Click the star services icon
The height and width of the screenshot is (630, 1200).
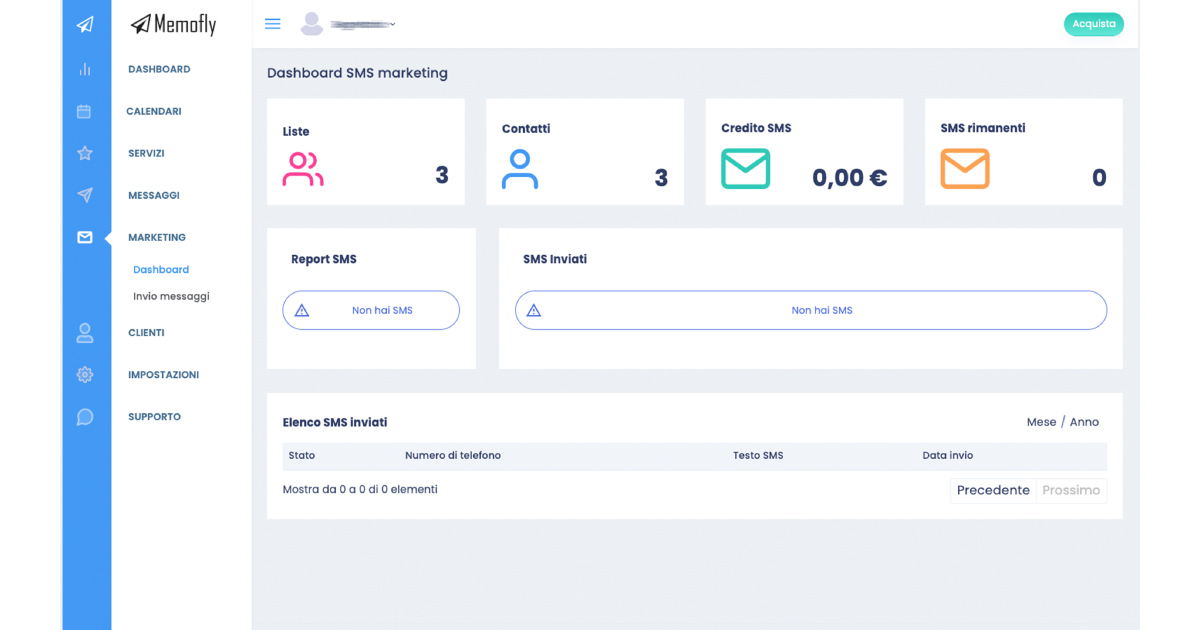pyautogui.click(x=85, y=153)
